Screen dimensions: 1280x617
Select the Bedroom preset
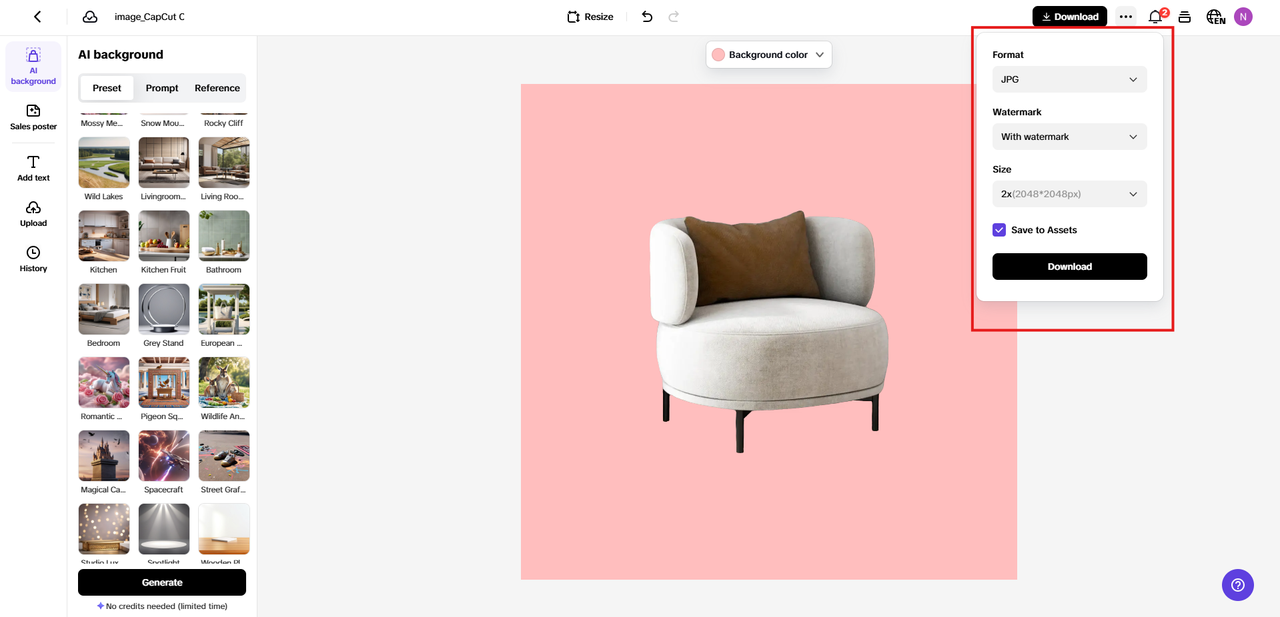coord(104,309)
